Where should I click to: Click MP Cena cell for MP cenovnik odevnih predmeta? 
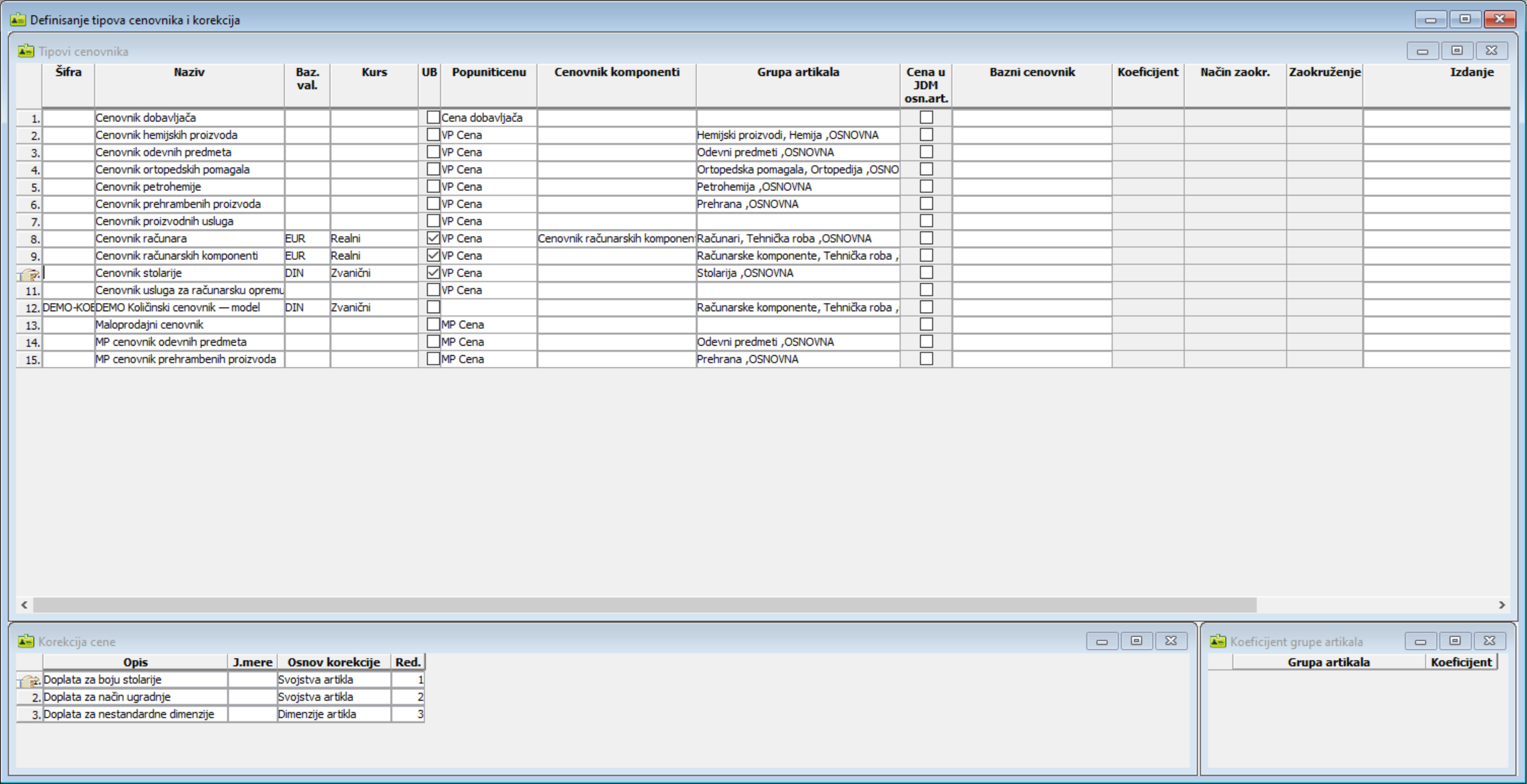(x=489, y=342)
